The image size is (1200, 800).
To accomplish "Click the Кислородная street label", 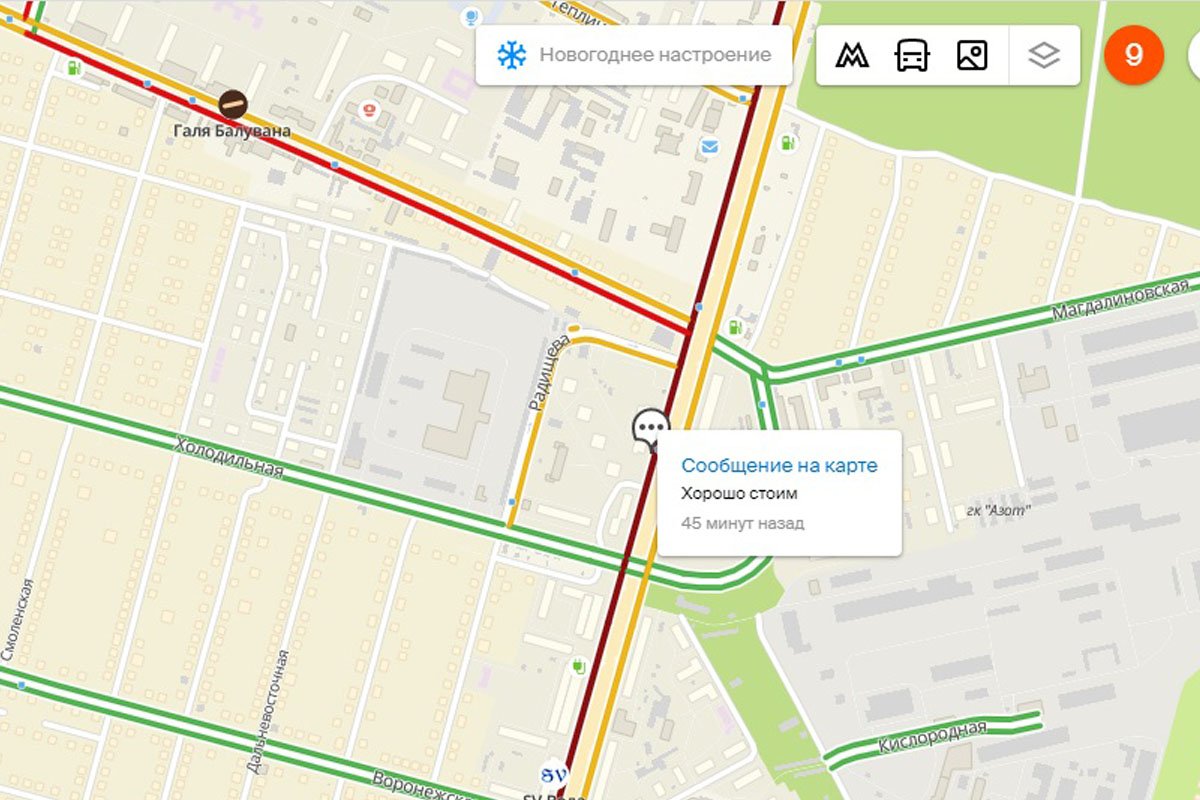I will 932,737.
